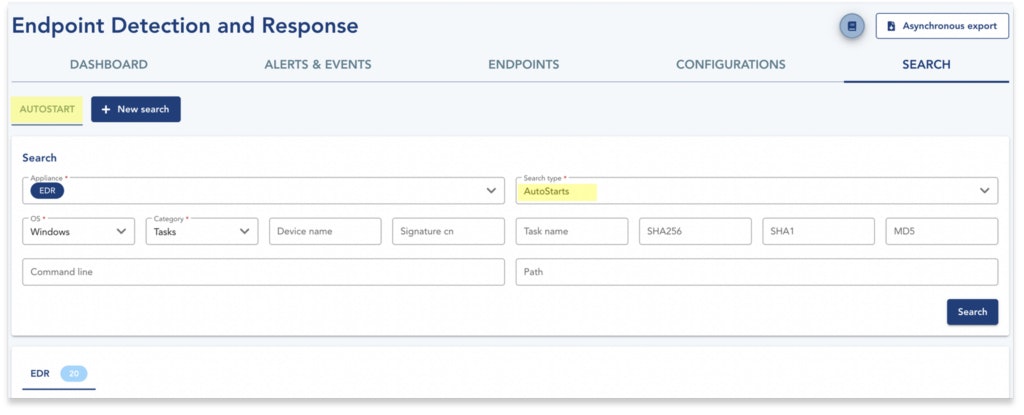This screenshot has height=415, width=1024.
Task: Open the Category Tasks dropdown
Action: [x=202, y=231]
